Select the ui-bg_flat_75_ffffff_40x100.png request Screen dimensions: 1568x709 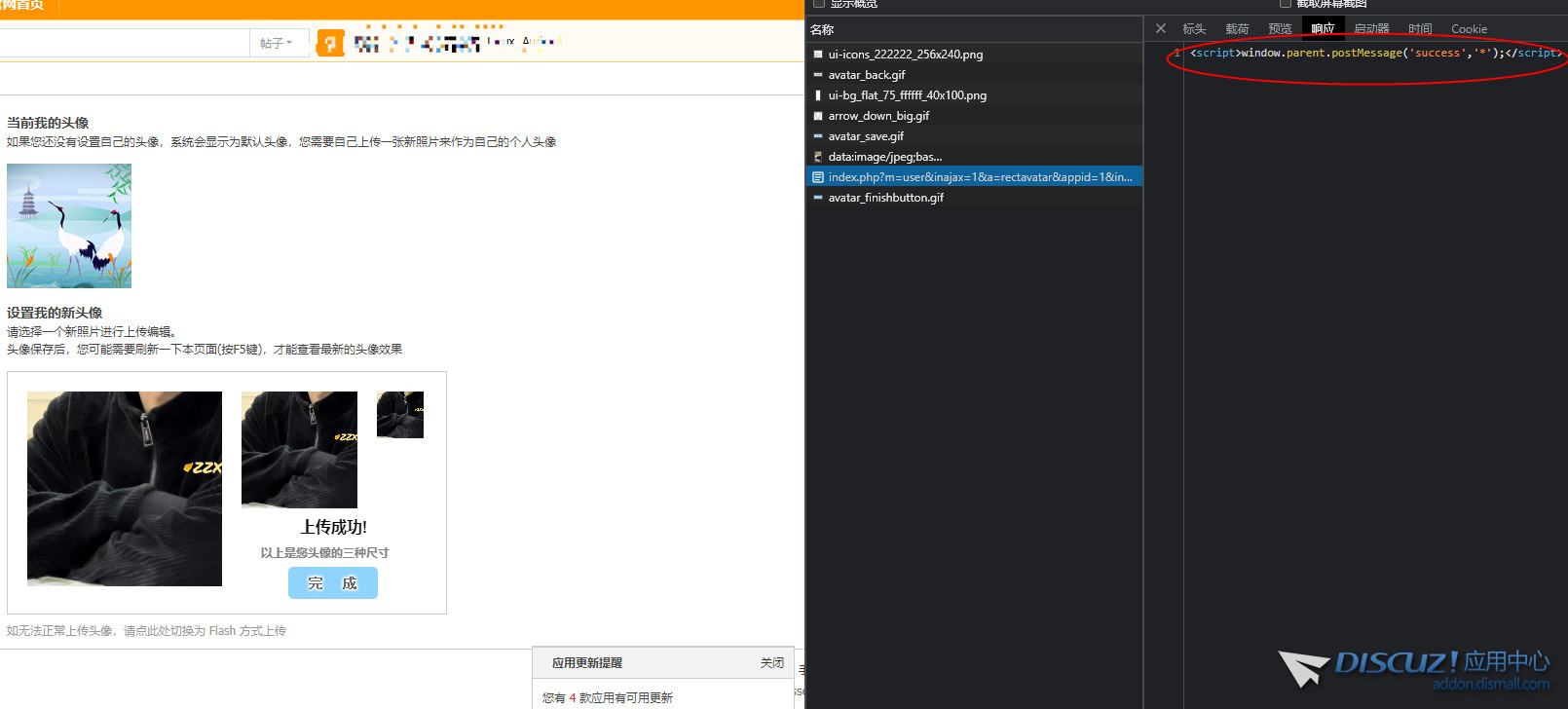pyautogui.click(x=974, y=95)
